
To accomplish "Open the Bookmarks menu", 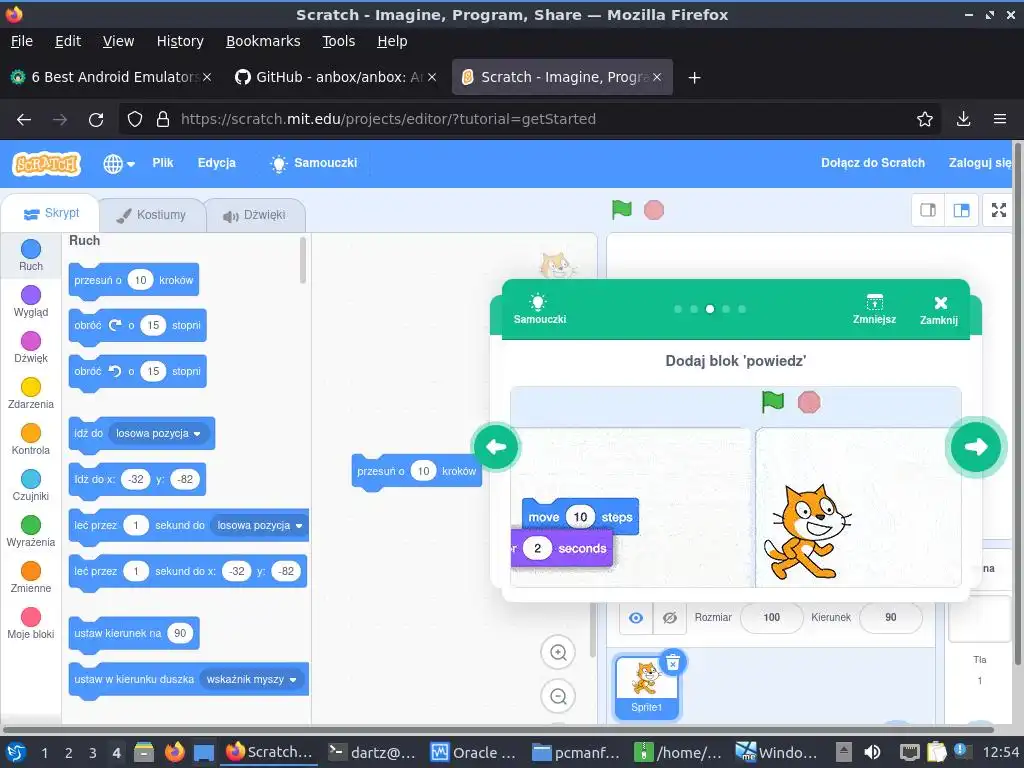I will coord(263,41).
